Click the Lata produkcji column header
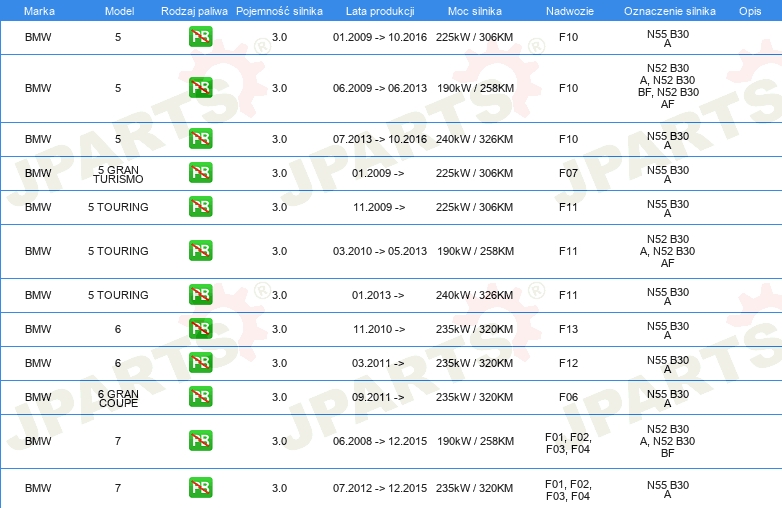The width and height of the screenshot is (782, 508). pos(380,11)
